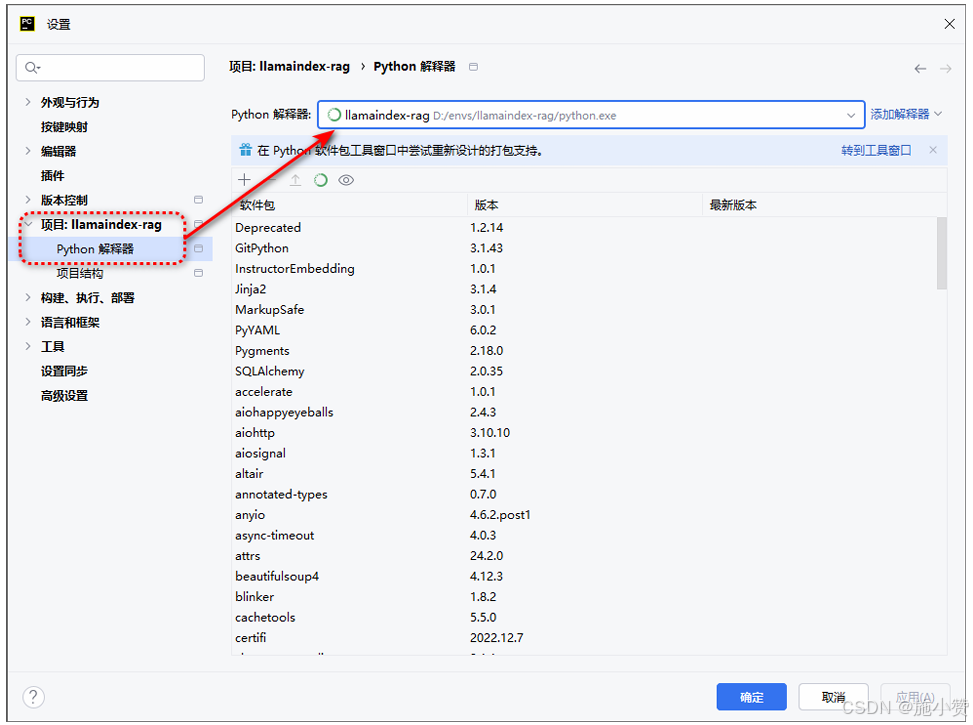Click project marker icon next to 版本控制
This screenshot has height=725, width=973.
[x=199, y=200]
